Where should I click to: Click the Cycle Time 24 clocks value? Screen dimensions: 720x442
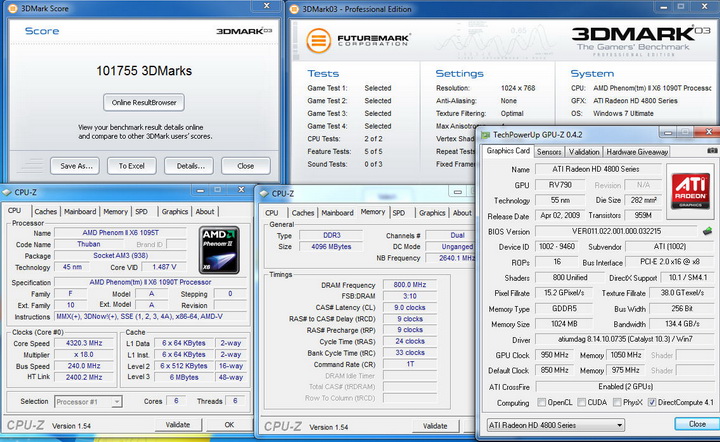[410, 341]
